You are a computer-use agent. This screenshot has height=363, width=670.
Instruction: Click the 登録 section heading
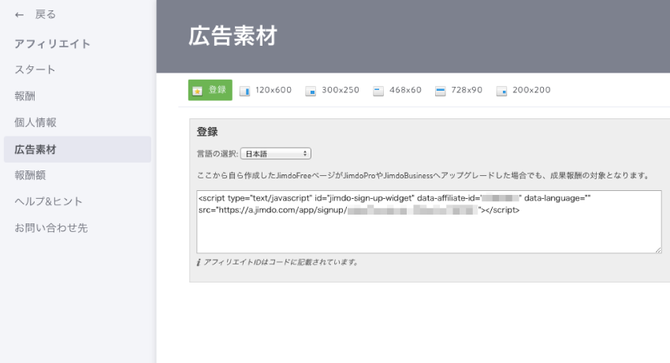[x=207, y=132]
